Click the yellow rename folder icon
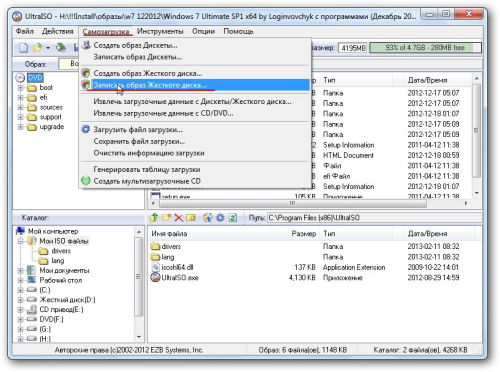The height and width of the screenshot is (372, 500). 191,218
